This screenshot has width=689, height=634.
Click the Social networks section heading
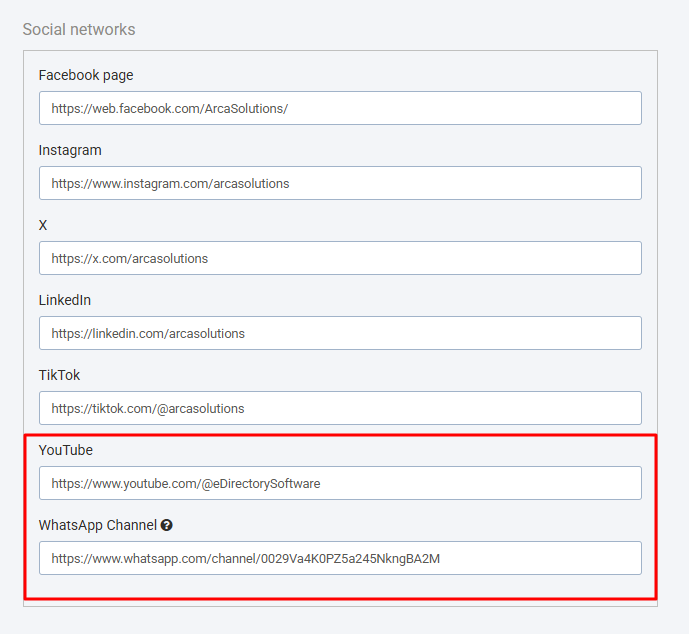pos(79,29)
